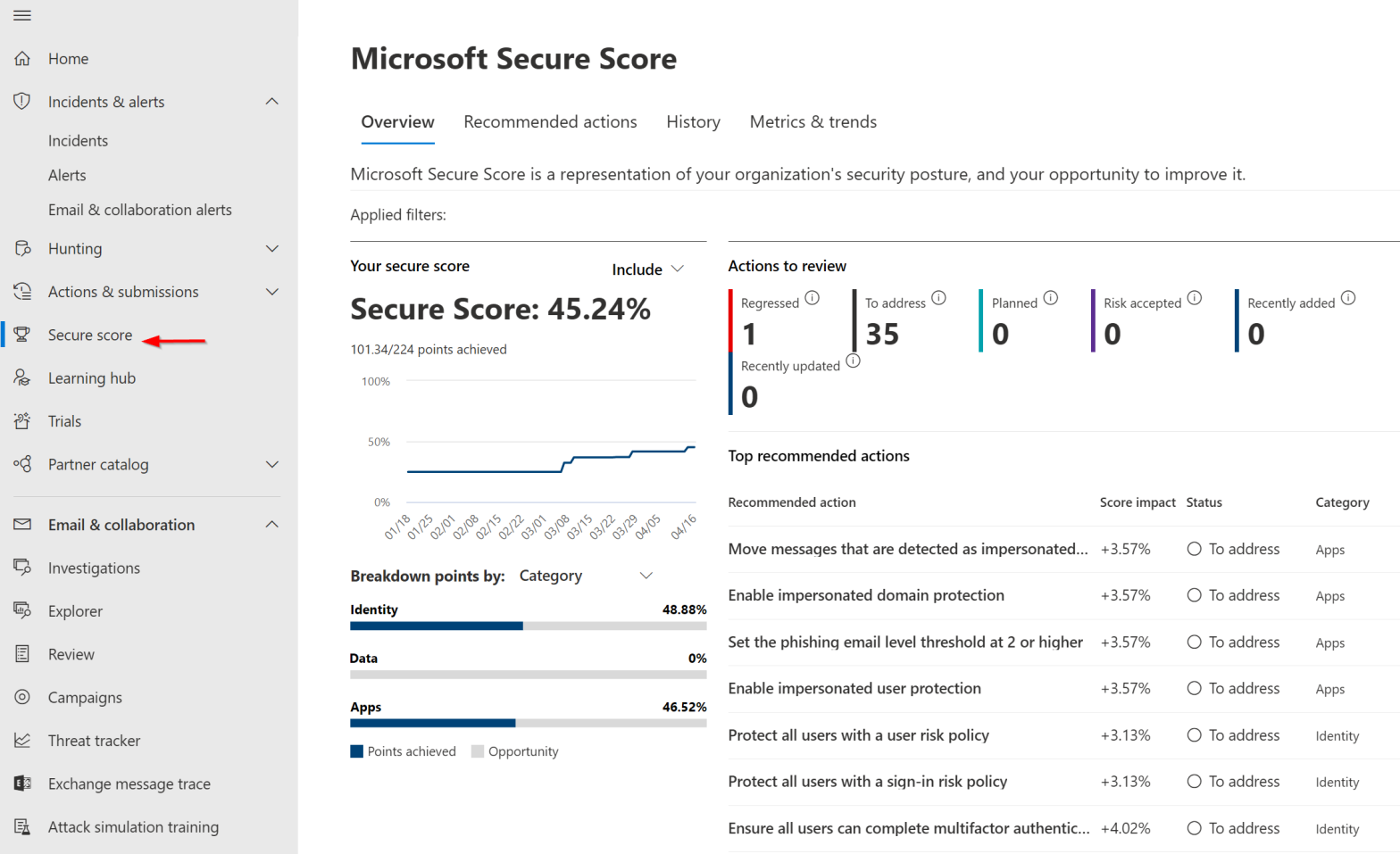Click the Identity points progress bar

(x=528, y=626)
